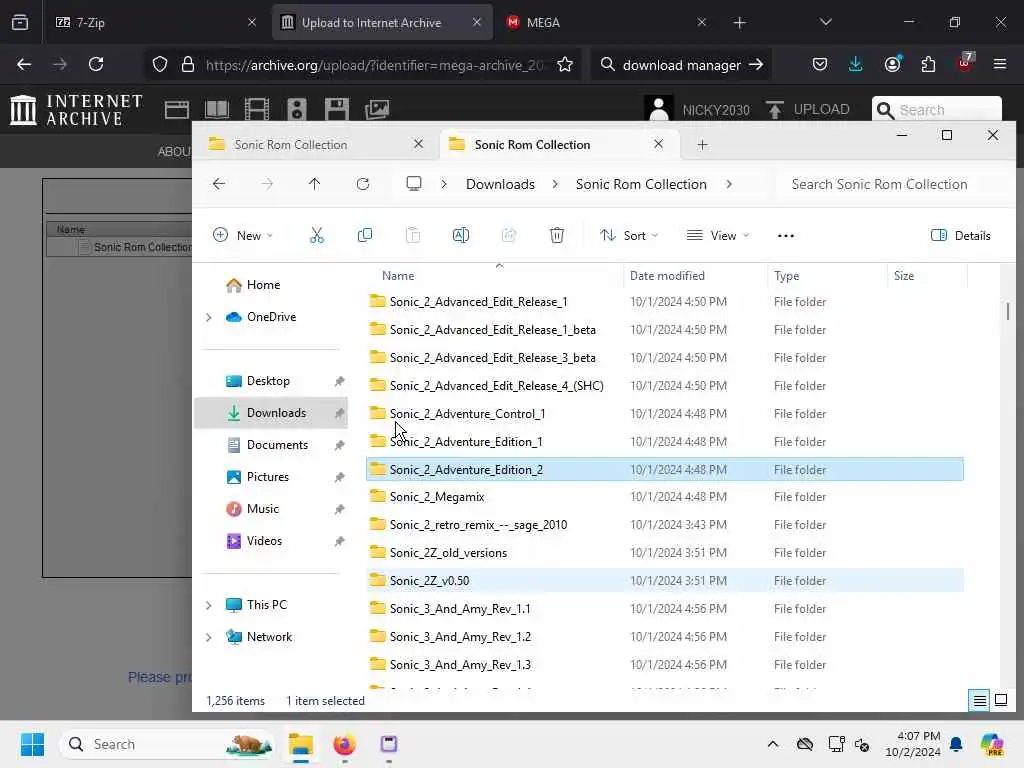
Task: Bookmark this page with the star icon
Action: click(565, 64)
